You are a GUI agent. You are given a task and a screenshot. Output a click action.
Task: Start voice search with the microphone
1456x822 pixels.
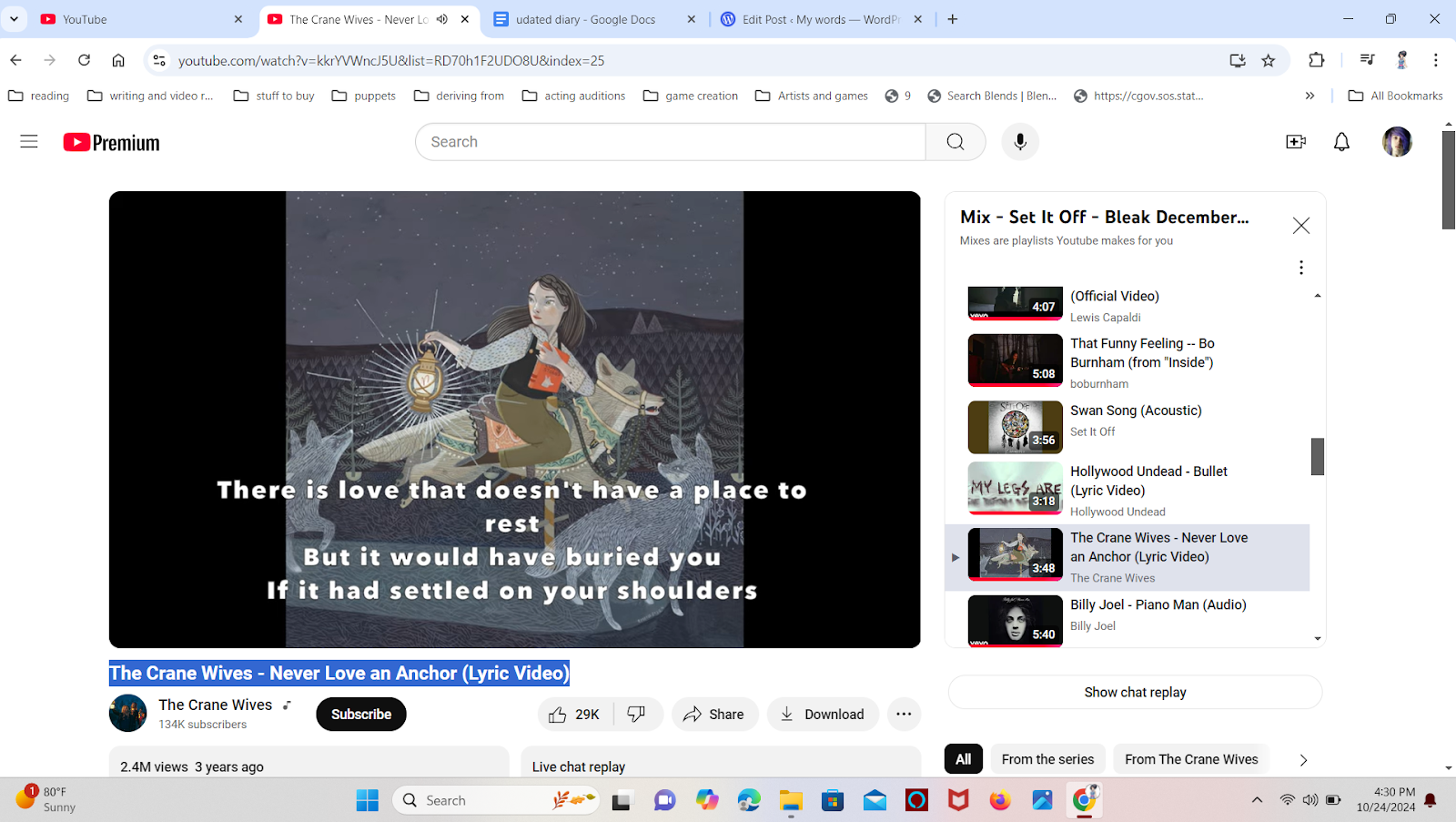(1020, 142)
